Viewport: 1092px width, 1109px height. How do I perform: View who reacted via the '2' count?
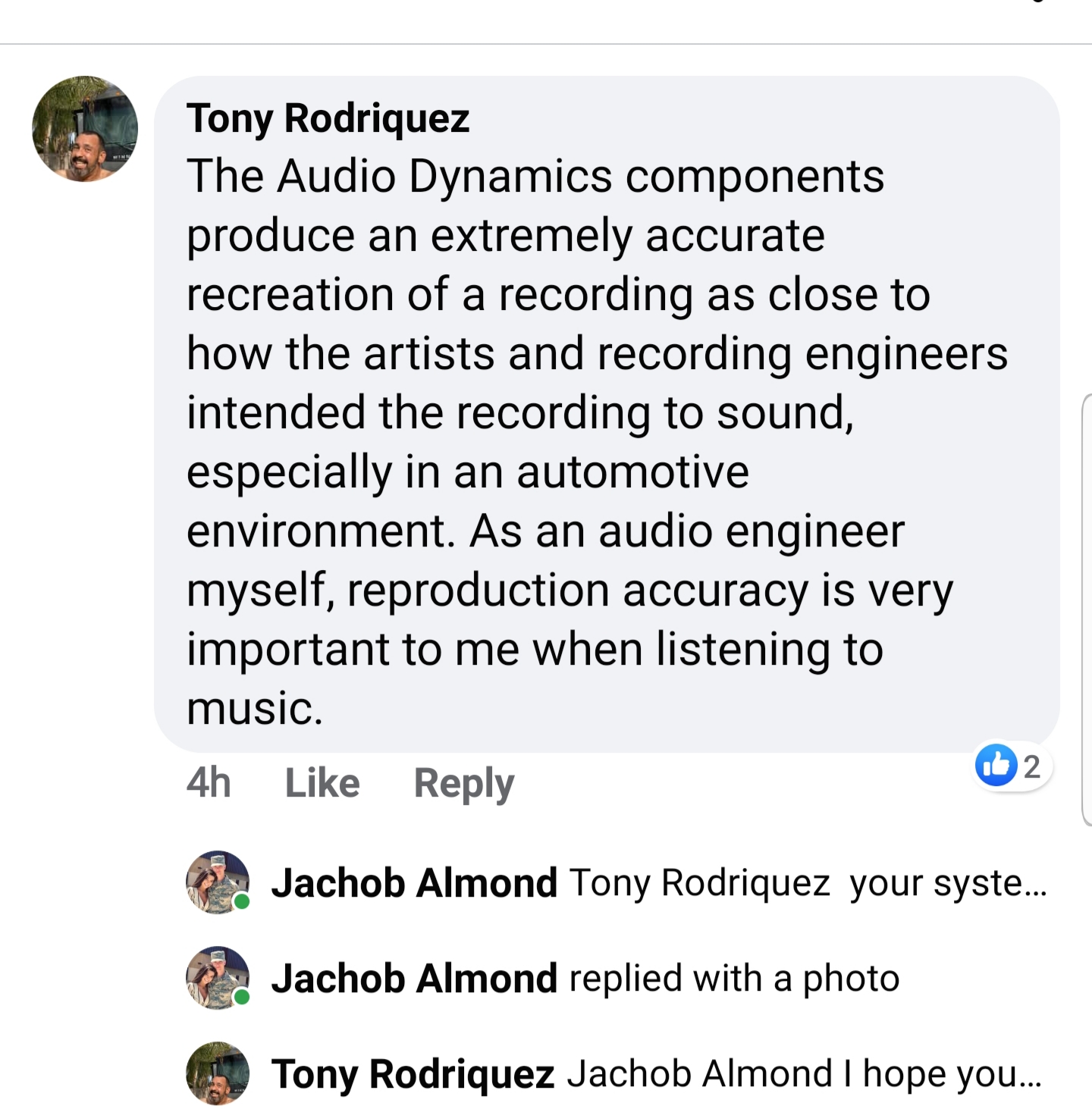[1031, 767]
